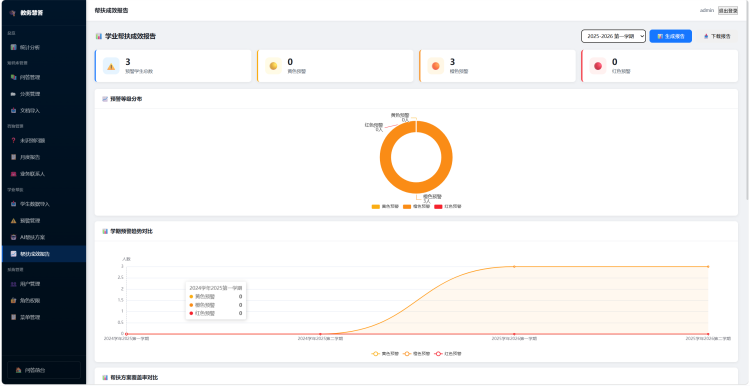750x386 pixels.
Task: Click the 红色预警 swatch in donut legend
Action: point(438,207)
